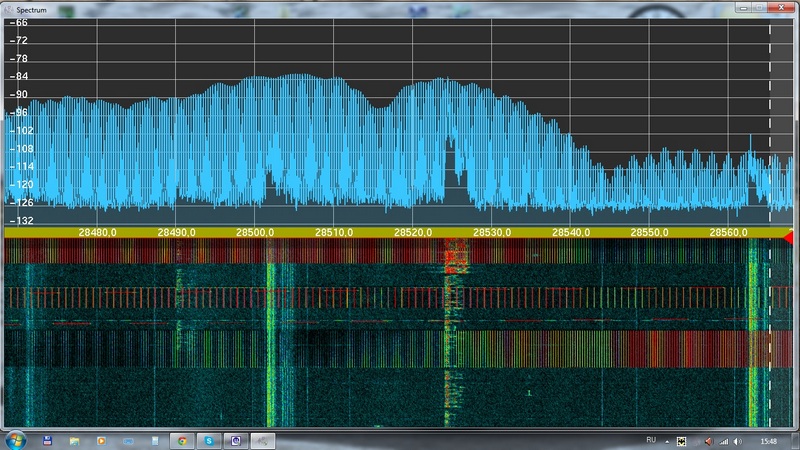Screen dimensions: 800x450
Task: Click the 28530,0 label on frequency scale
Action: pos(491,232)
